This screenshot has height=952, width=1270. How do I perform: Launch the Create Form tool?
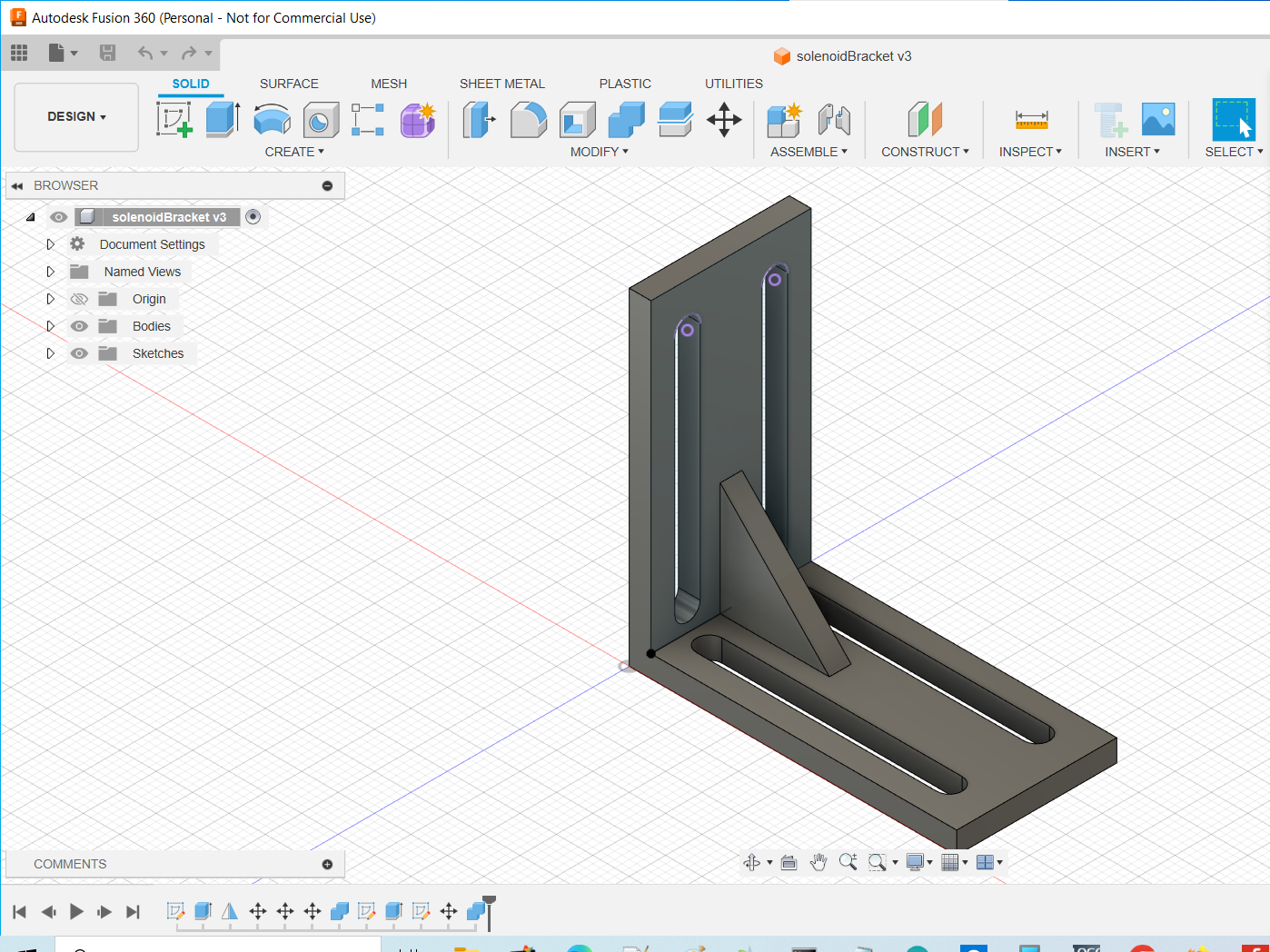pyautogui.click(x=417, y=119)
